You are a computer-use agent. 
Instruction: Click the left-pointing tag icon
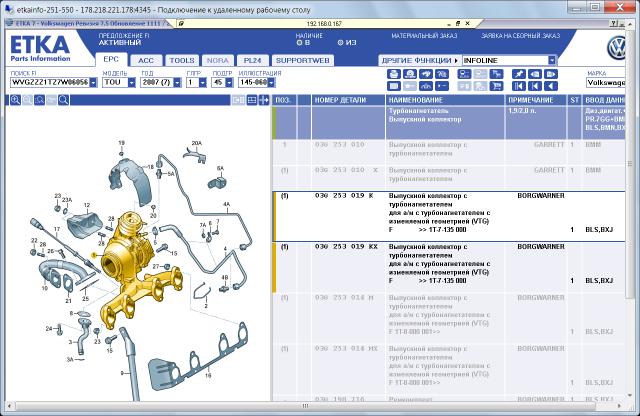[535, 74]
